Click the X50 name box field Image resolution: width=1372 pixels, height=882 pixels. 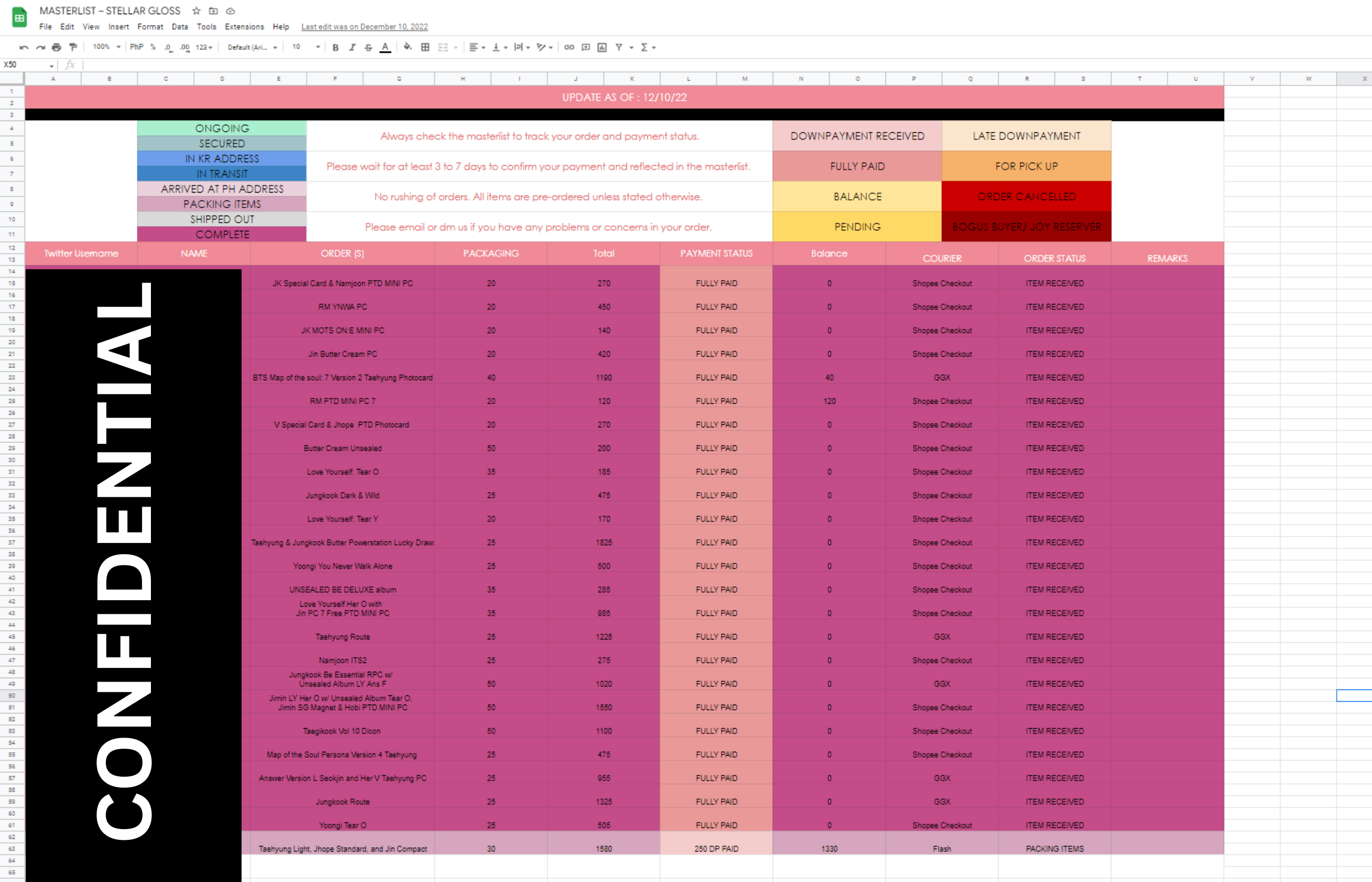26,65
